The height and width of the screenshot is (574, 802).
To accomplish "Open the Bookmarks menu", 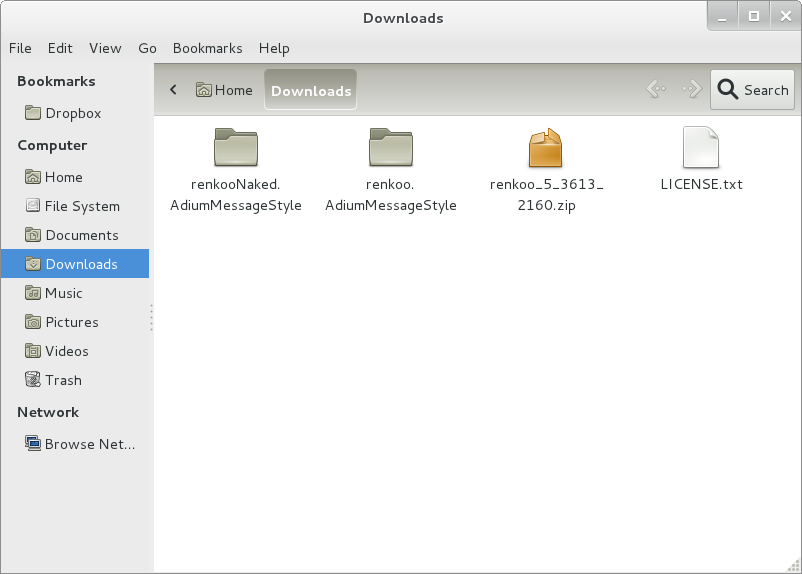I will (x=207, y=48).
